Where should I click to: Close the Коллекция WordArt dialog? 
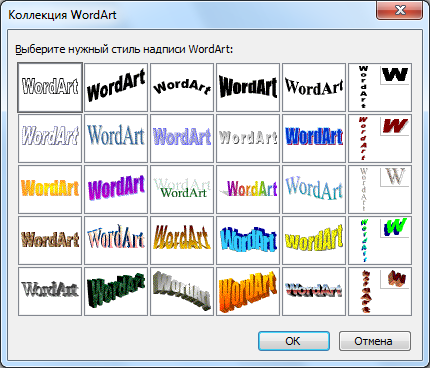click(x=399, y=10)
